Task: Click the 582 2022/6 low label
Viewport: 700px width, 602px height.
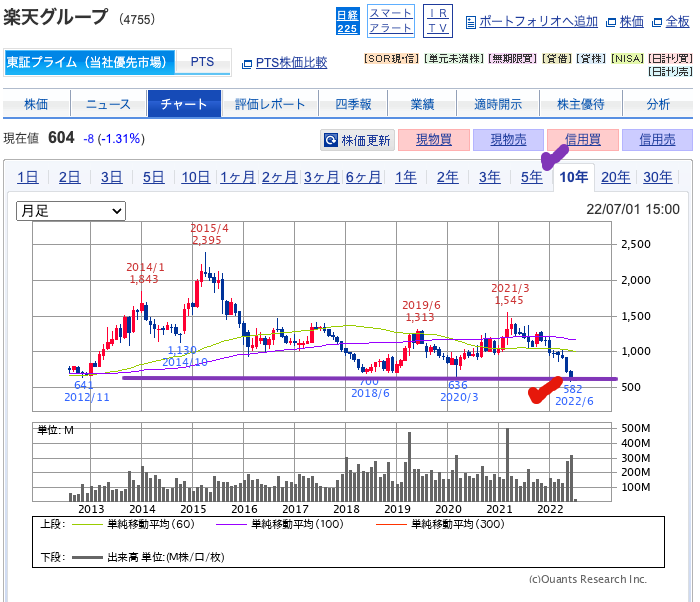Action: click(x=574, y=395)
